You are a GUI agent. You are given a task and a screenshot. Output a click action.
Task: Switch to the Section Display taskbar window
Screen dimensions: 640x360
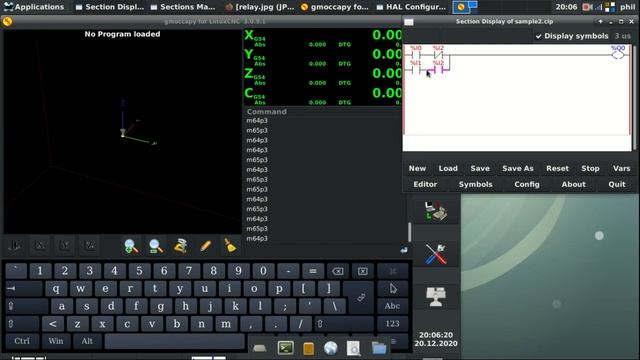[110, 7]
